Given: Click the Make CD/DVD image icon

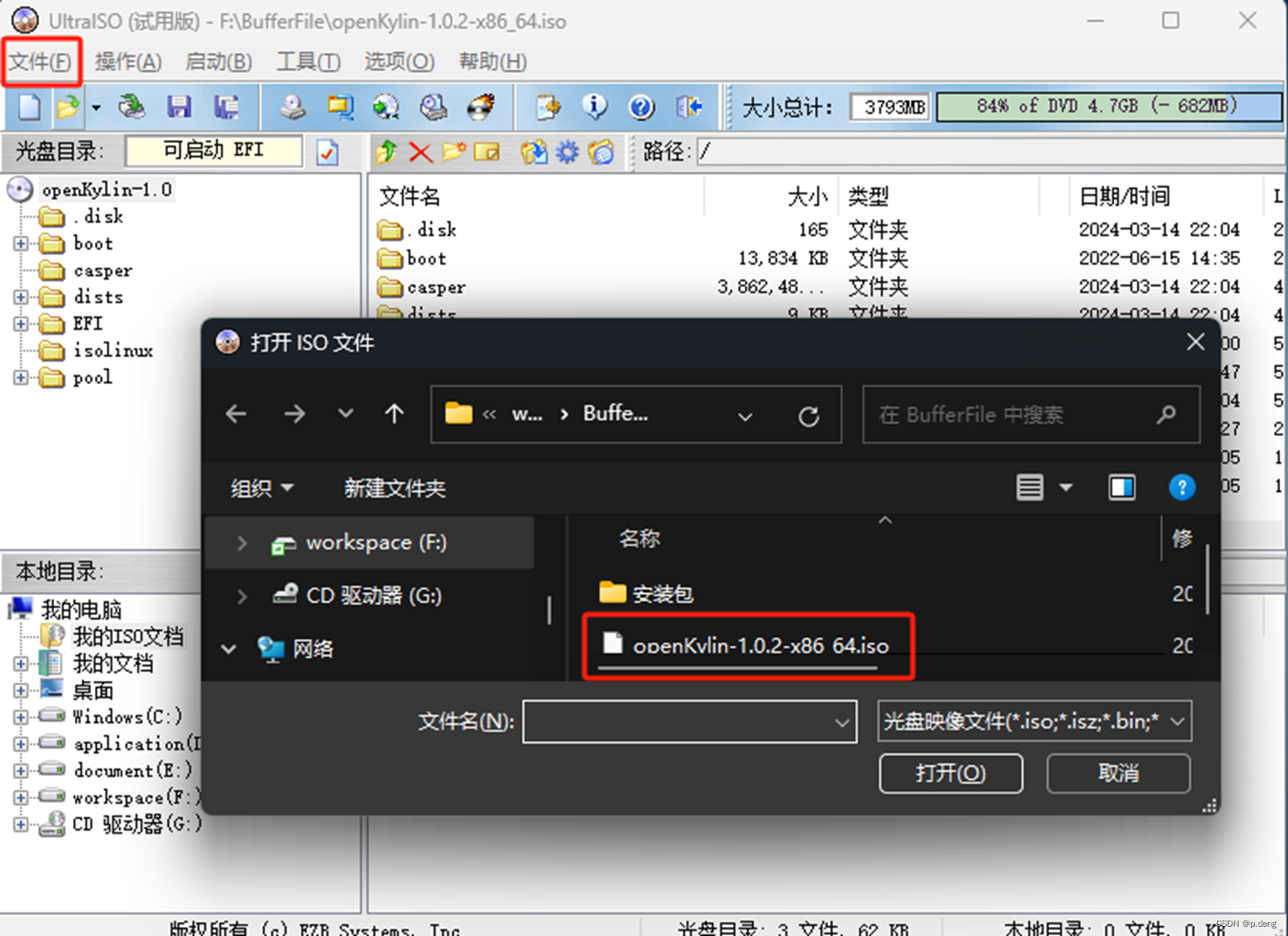Looking at the screenshot, I should 292,107.
